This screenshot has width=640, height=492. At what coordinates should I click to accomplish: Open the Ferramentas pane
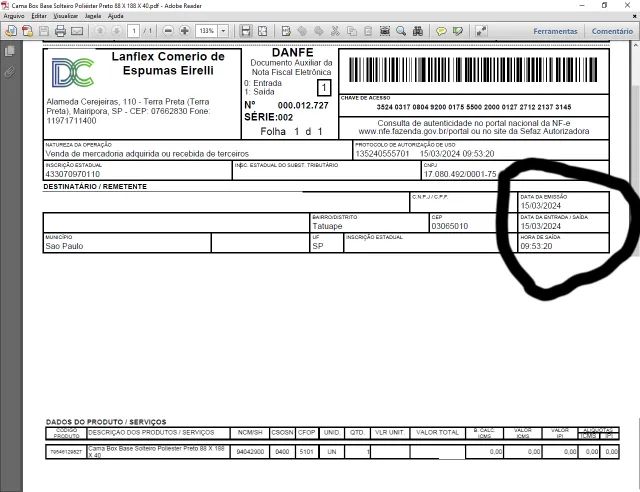pos(555,32)
